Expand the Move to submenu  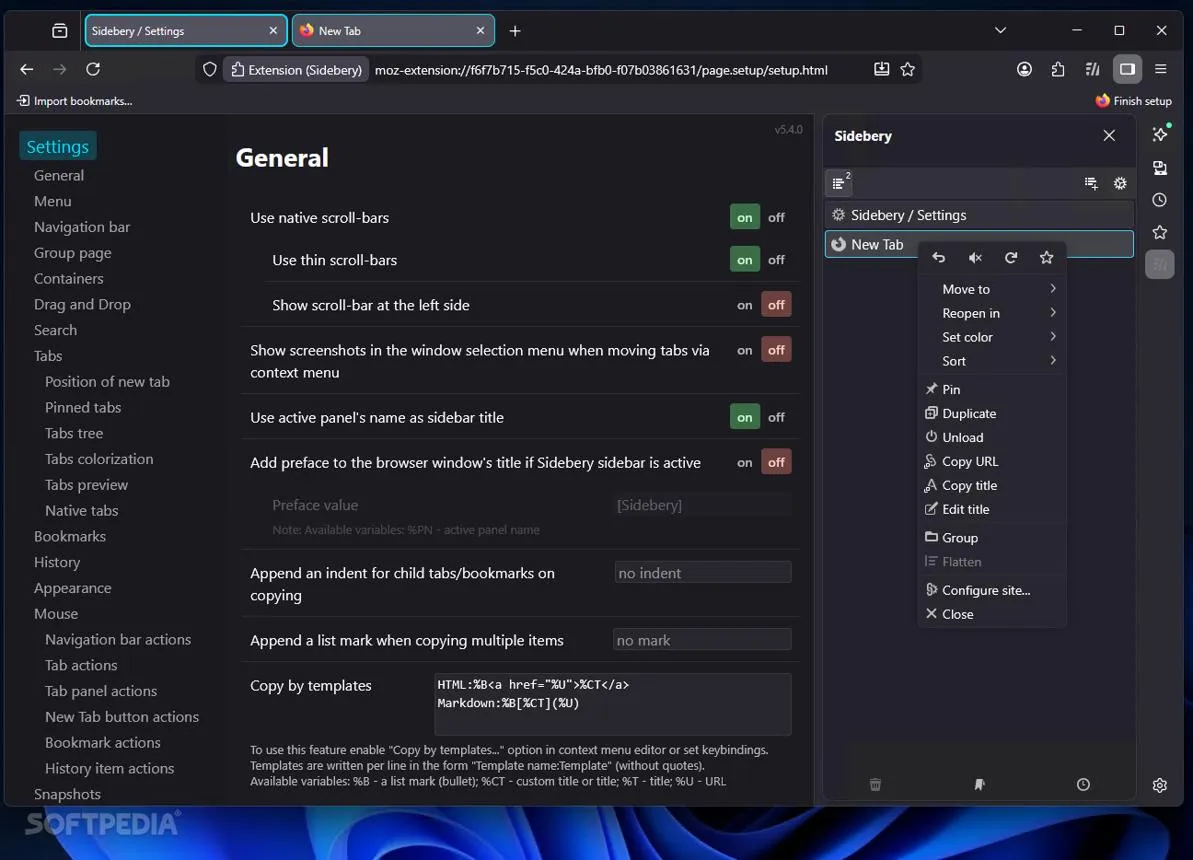991,289
